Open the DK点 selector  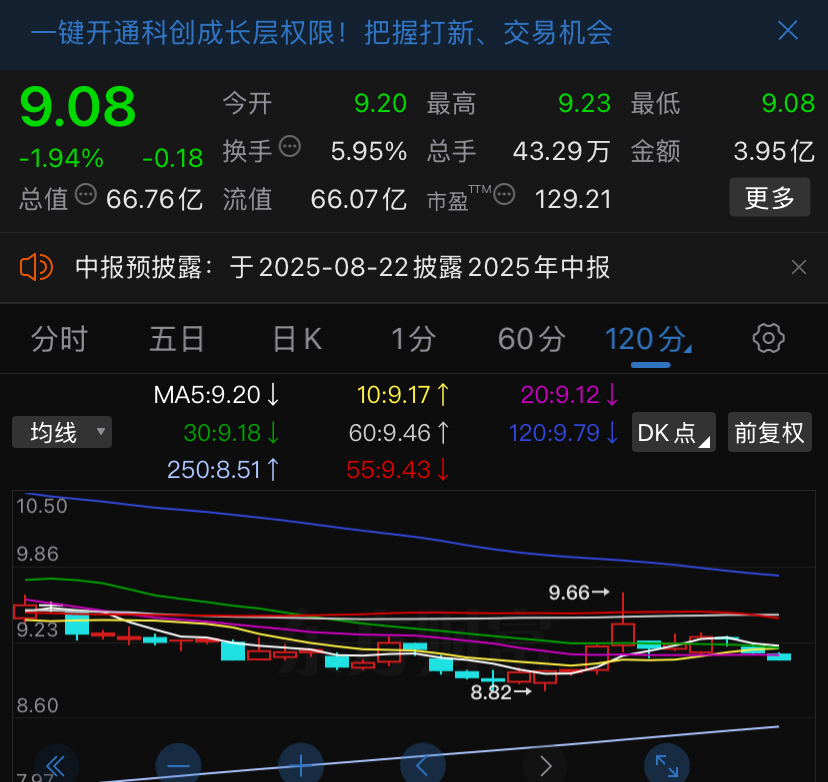[674, 432]
